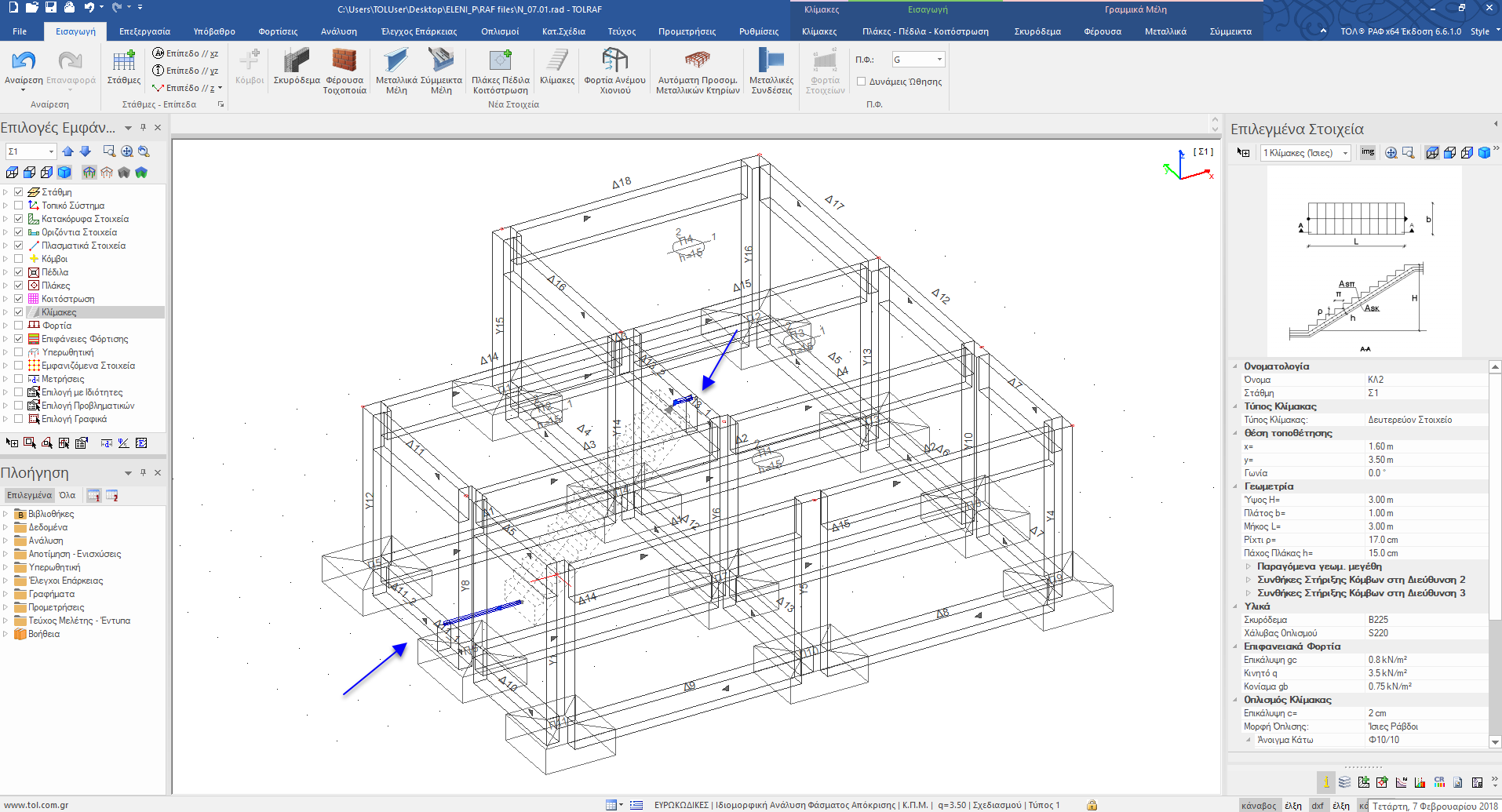The height and width of the screenshot is (812, 1502).
Task: Switch to the Φορτίσεις ribbon tab
Action: [x=278, y=31]
